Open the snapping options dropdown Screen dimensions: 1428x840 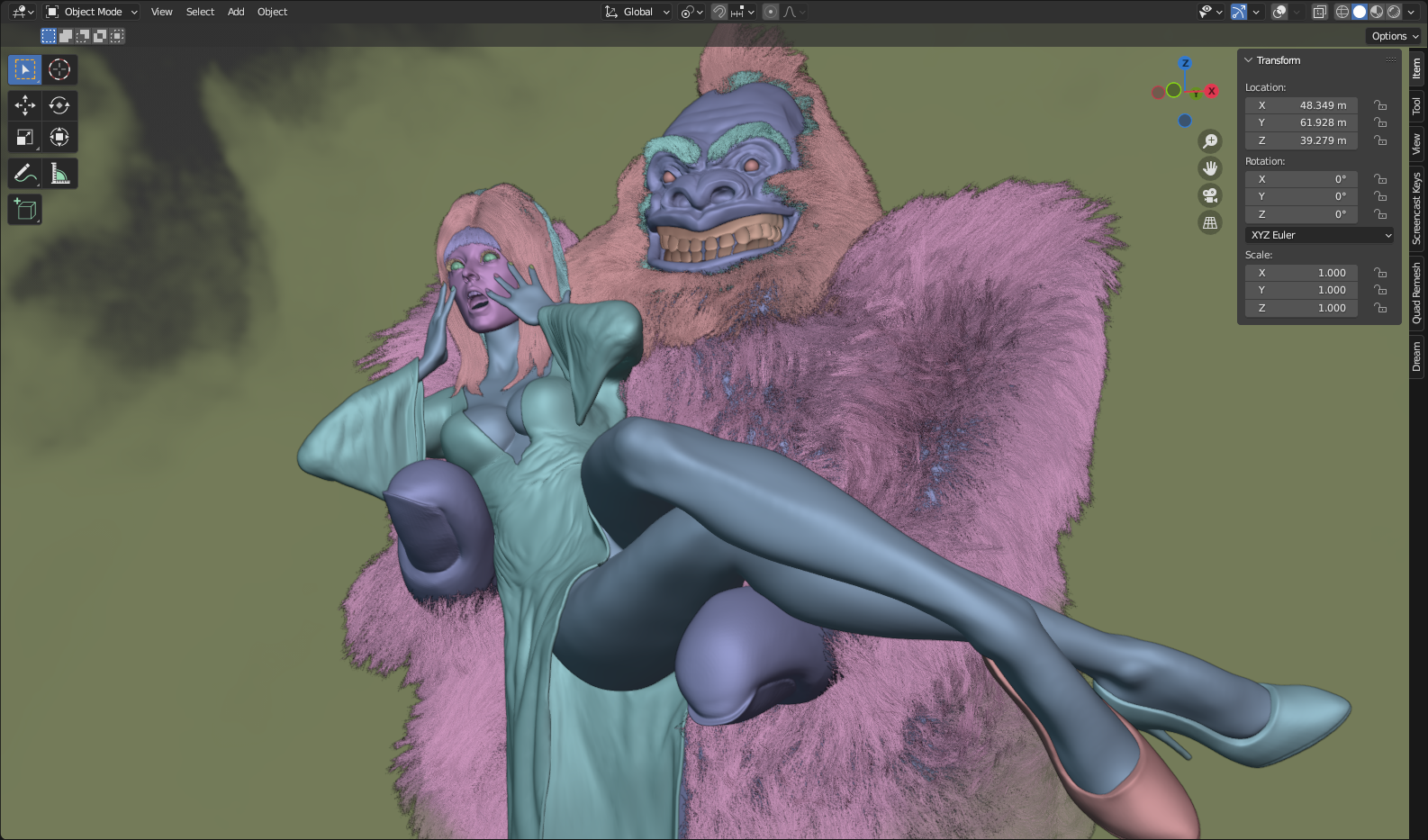[x=743, y=12]
